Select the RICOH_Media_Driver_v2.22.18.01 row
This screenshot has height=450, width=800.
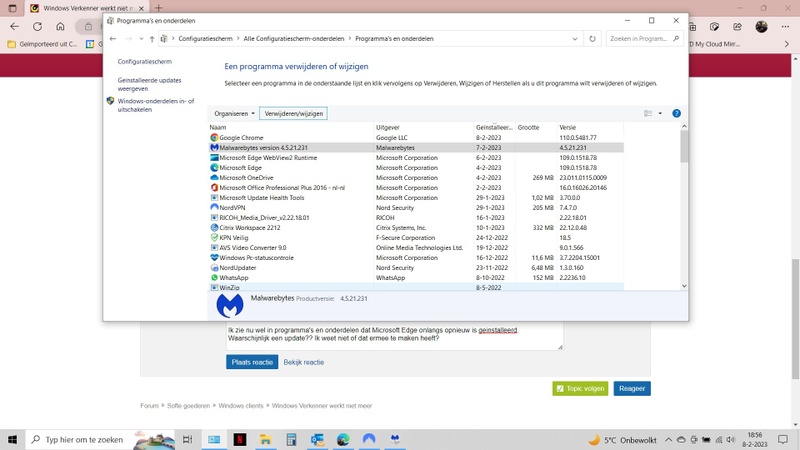416,217
